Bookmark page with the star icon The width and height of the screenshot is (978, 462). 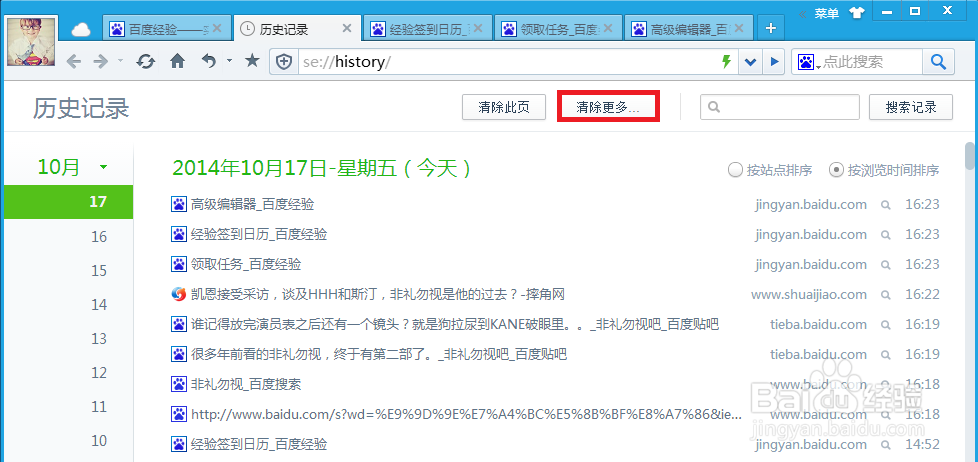click(x=252, y=60)
